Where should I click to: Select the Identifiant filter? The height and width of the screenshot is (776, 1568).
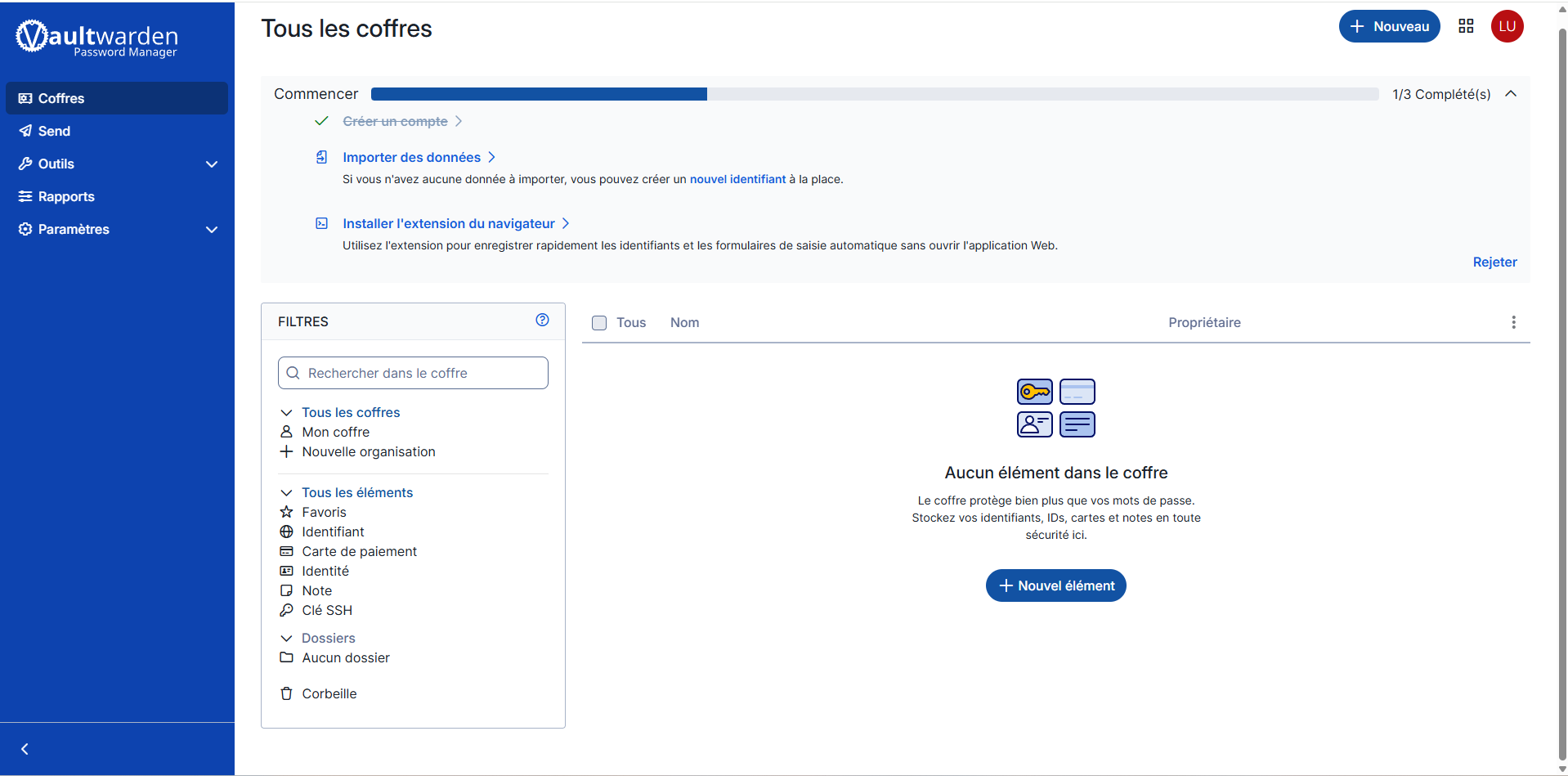click(x=333, y=532)
